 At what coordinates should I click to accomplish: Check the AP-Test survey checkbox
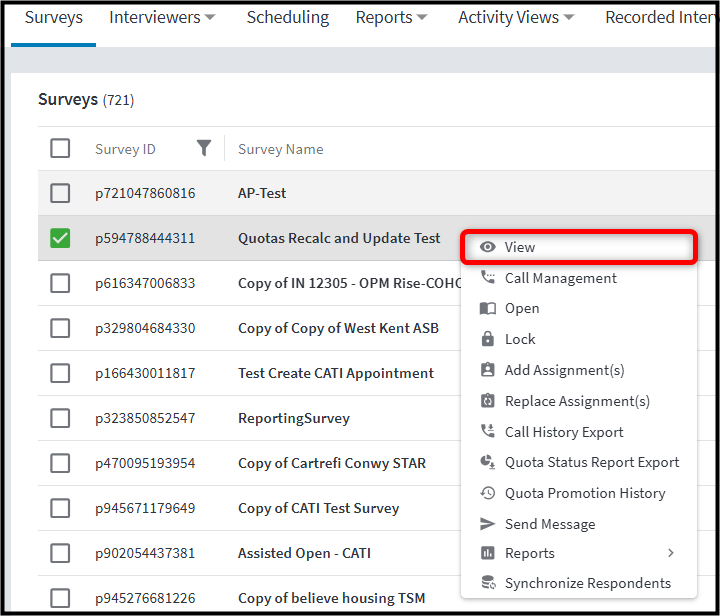coord(60,193)
